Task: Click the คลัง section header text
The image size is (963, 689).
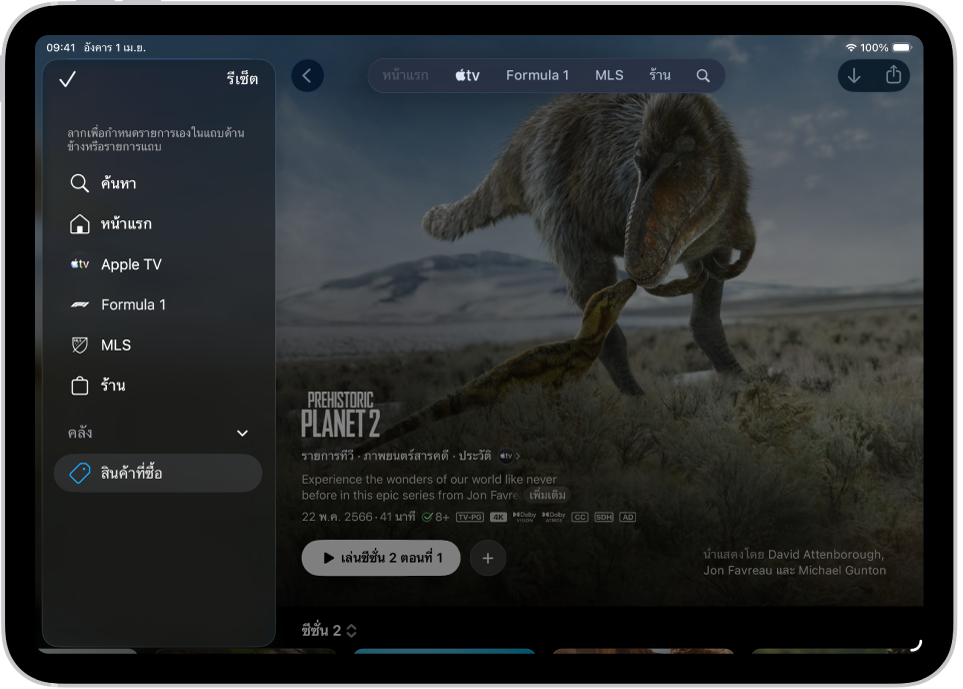Action: 80,433
